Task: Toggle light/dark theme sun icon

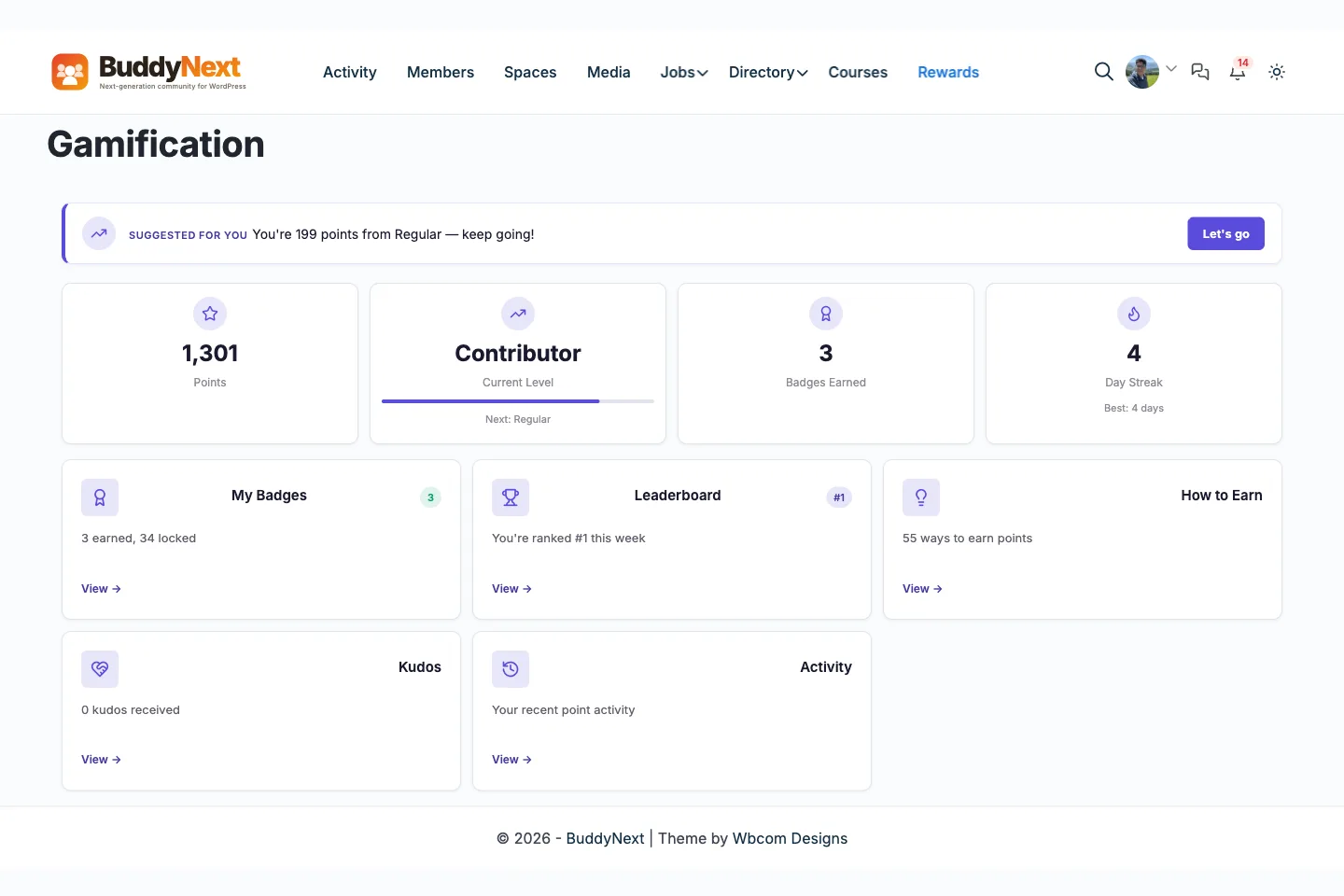Action: (x=1277, y=72)
